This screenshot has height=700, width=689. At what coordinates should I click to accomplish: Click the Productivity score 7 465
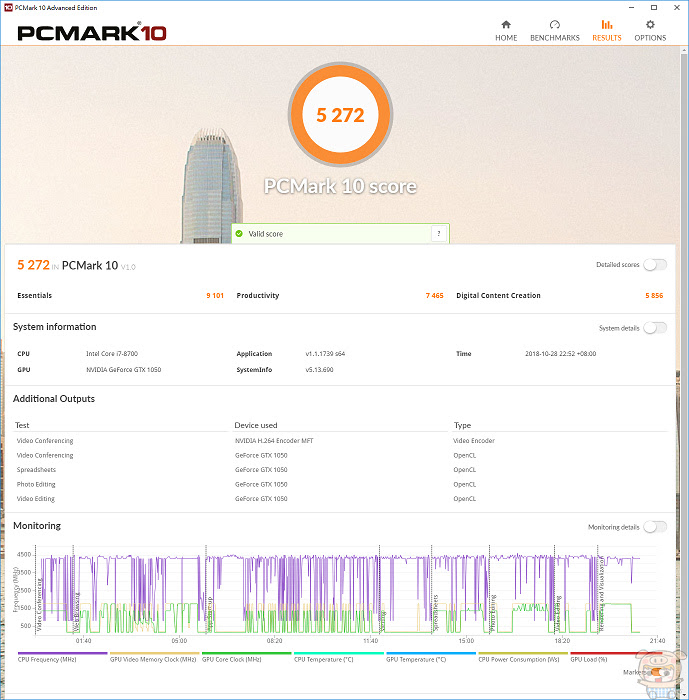pyautogui.click(x=434, y=296)
